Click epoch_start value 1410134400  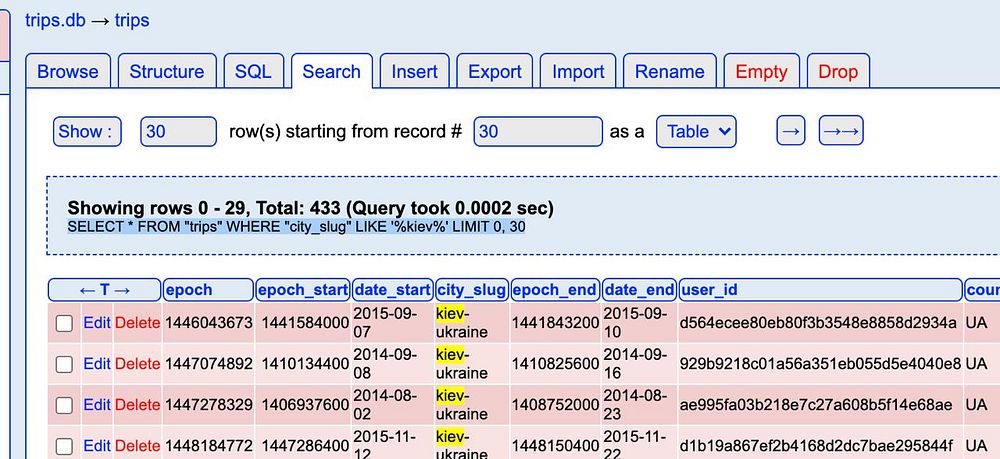pos(305,364)
